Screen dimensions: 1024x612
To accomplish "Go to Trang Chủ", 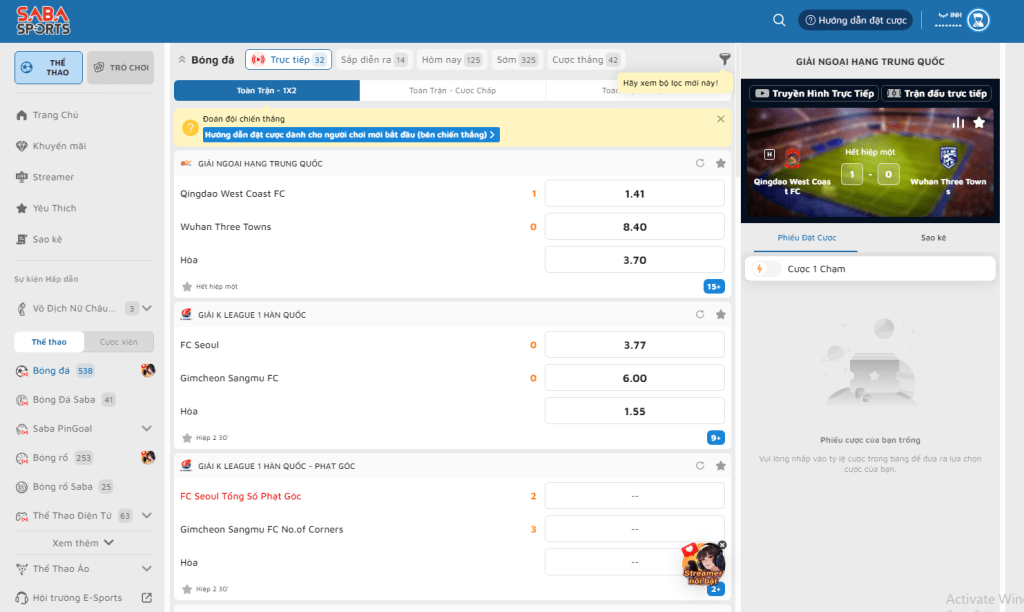I will pos(56,115).
